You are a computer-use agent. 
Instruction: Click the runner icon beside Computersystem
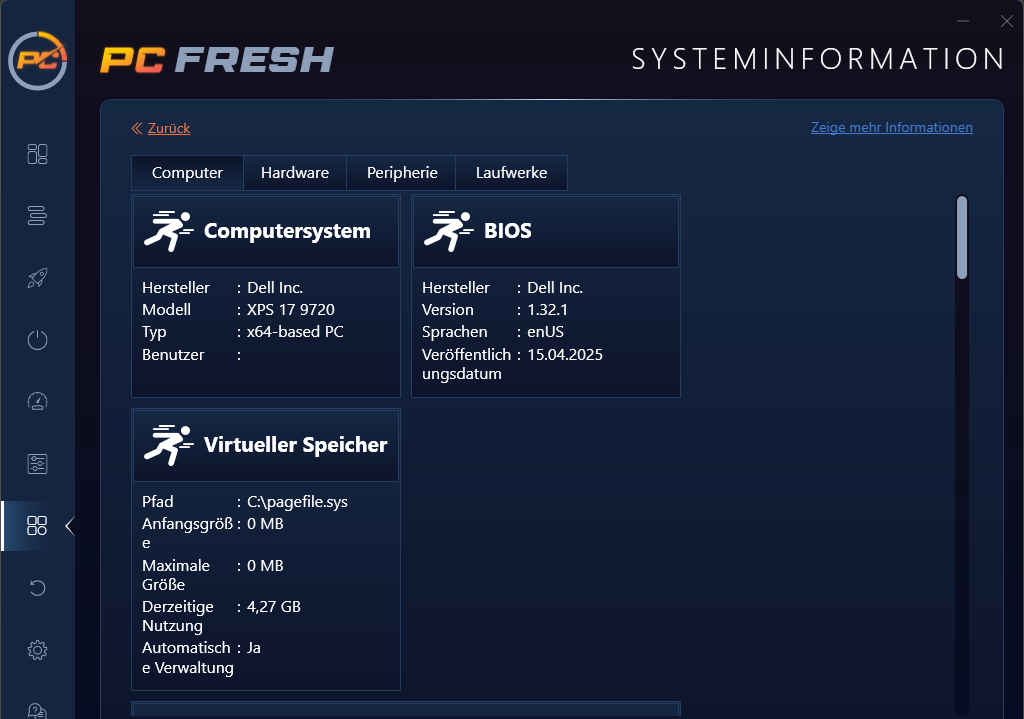[168, 231]
